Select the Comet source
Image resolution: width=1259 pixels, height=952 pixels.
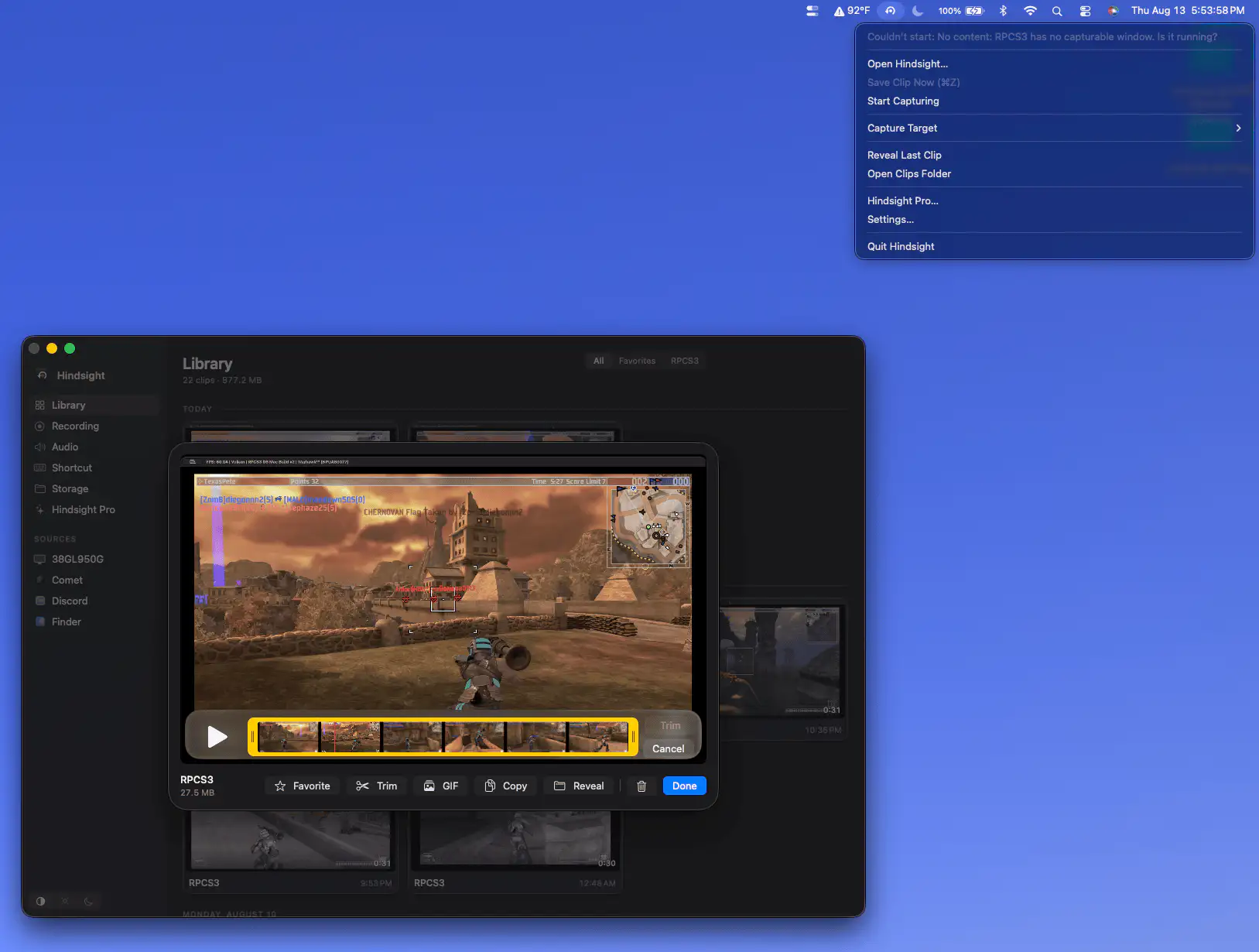pos(94,580)
